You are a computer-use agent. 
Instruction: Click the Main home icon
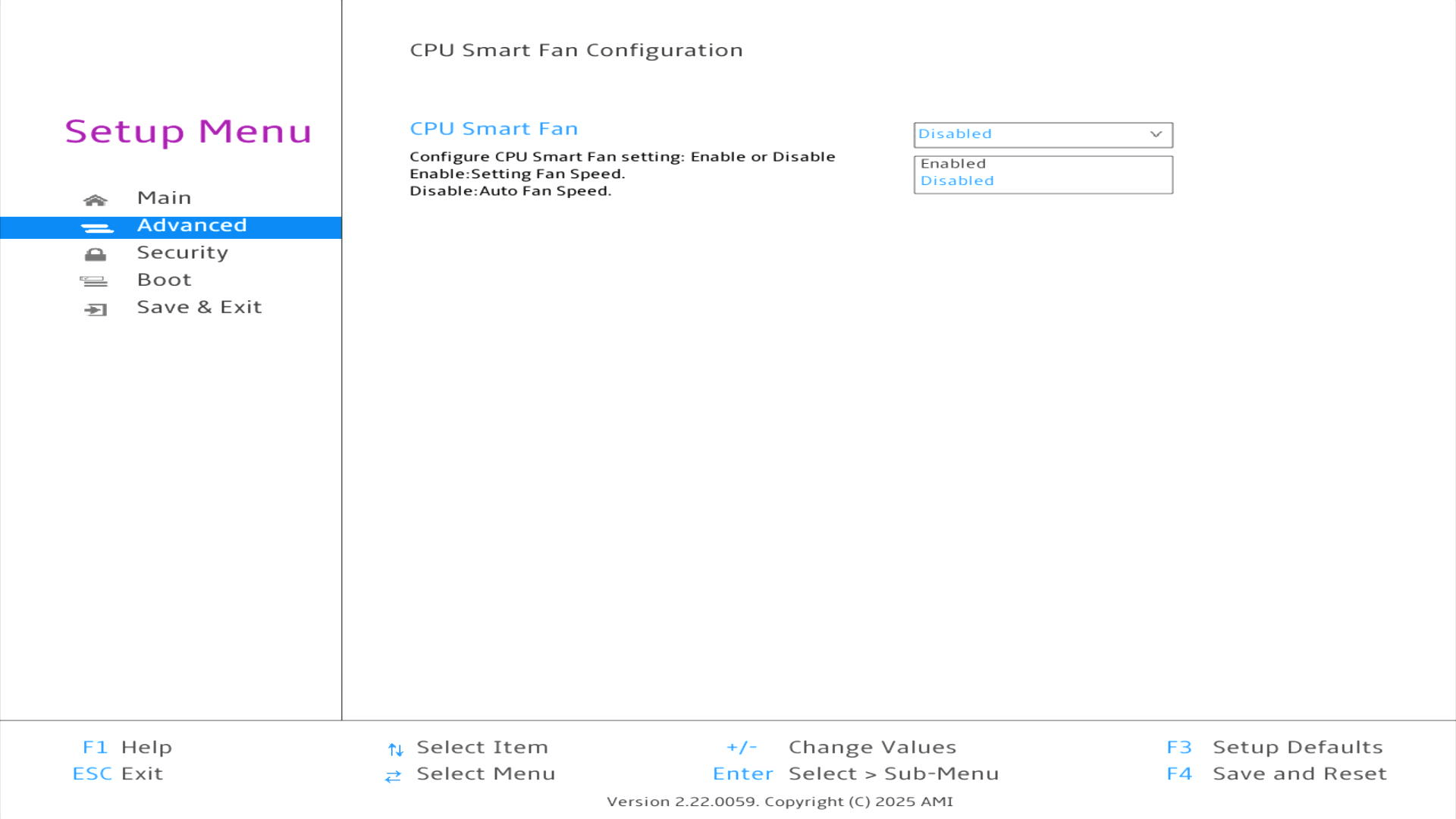[x=96, y=200]
